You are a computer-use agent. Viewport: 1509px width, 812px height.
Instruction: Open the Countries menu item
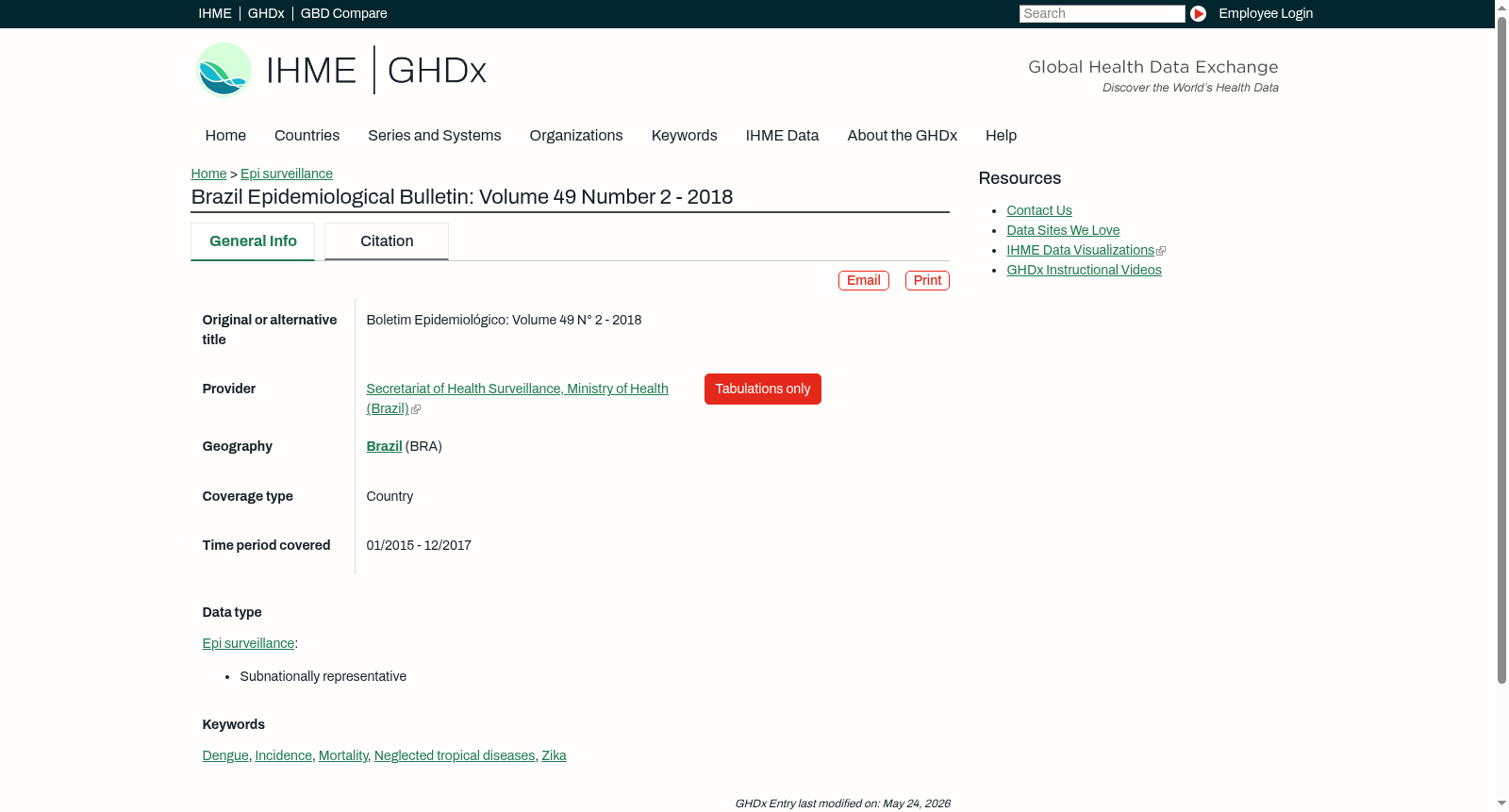coord(307,136)
